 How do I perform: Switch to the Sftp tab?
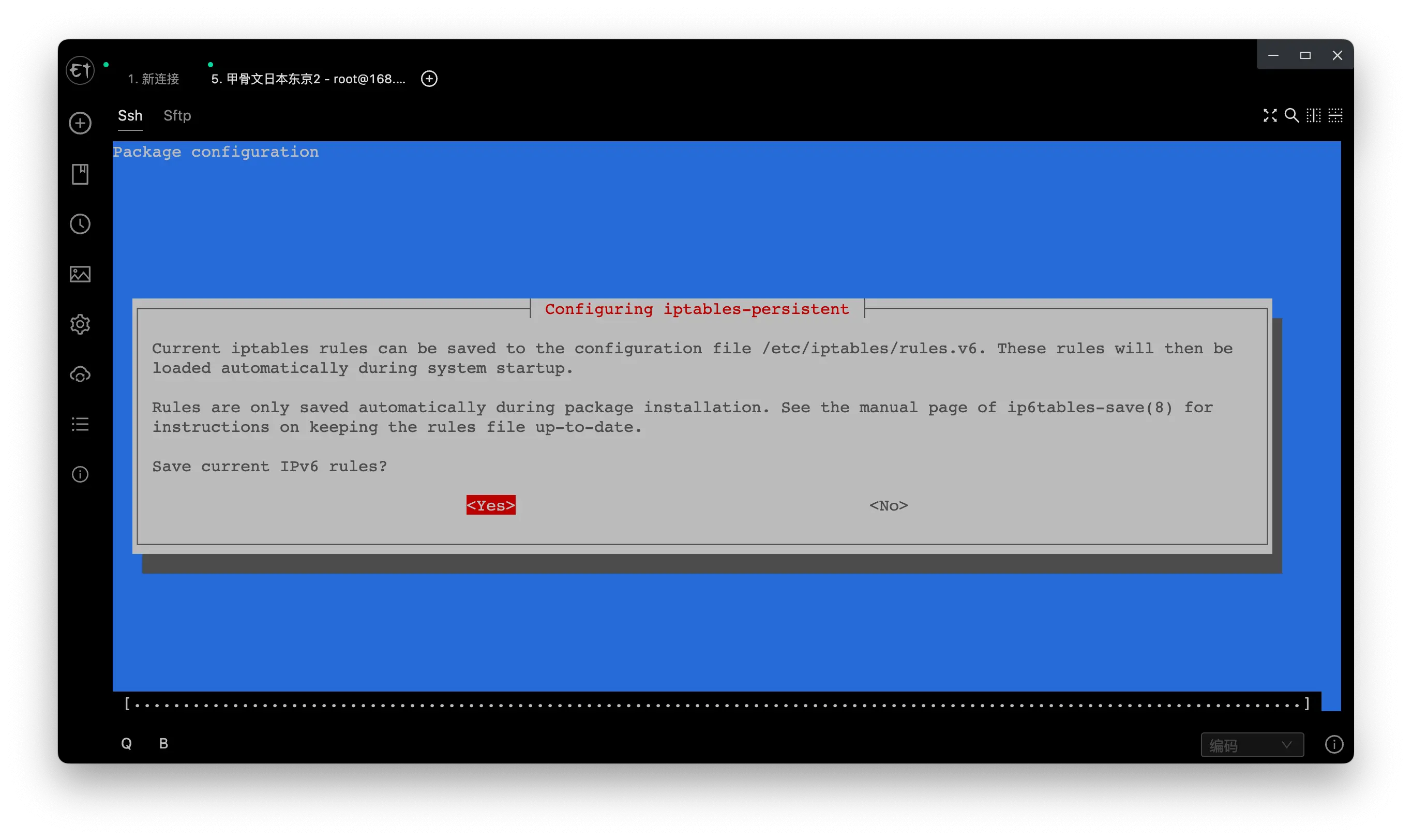coord(177,115)
